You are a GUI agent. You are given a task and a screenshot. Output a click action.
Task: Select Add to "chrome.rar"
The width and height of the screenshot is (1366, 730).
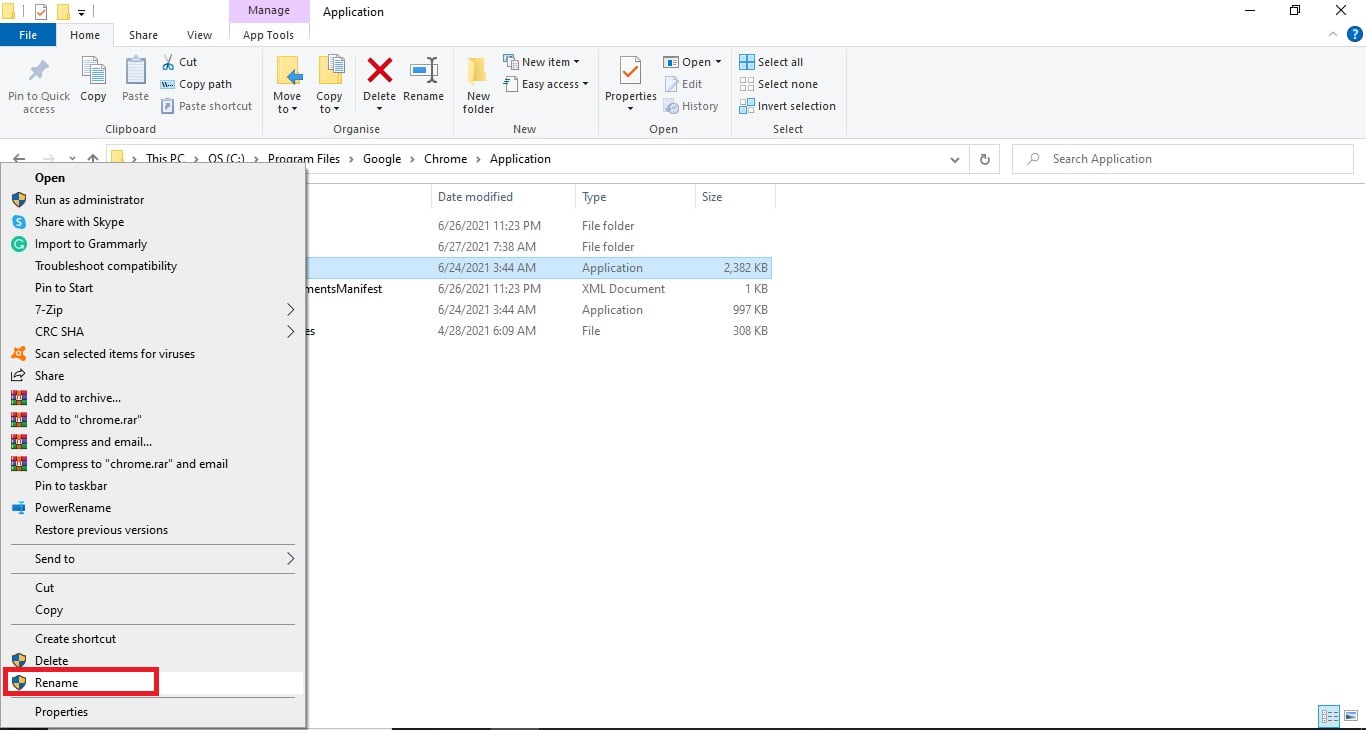155,420
